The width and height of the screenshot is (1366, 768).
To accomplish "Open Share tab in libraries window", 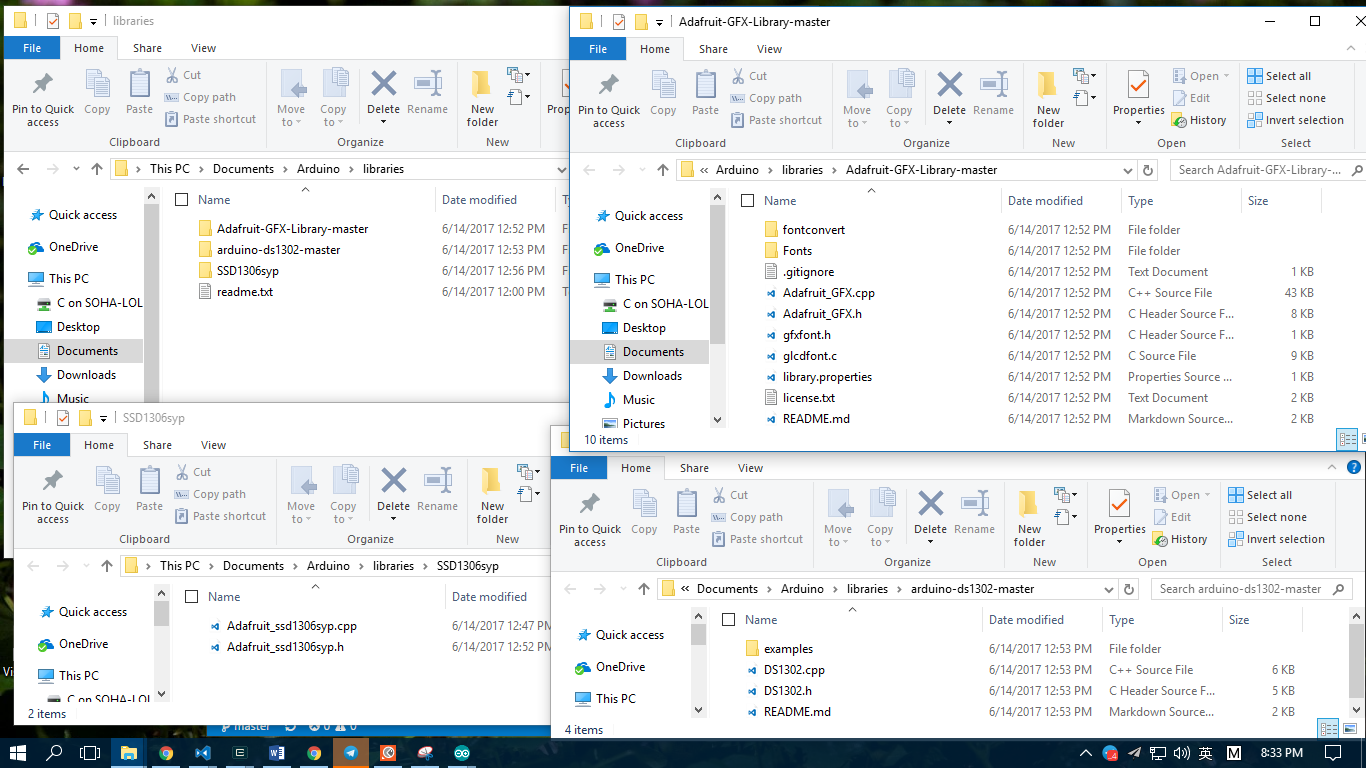I will pos(147,48).
